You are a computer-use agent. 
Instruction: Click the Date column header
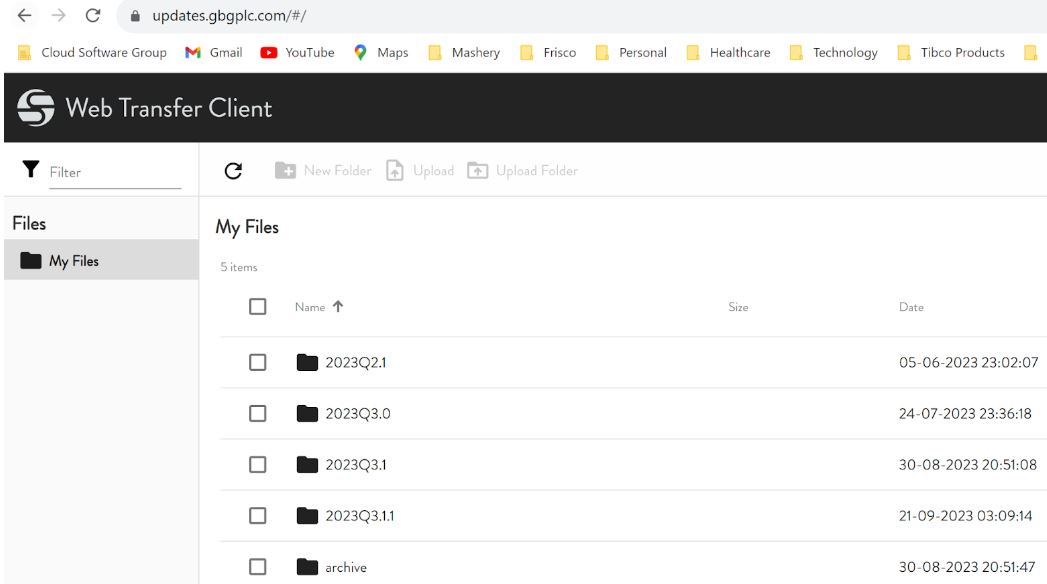click(911, 307)
